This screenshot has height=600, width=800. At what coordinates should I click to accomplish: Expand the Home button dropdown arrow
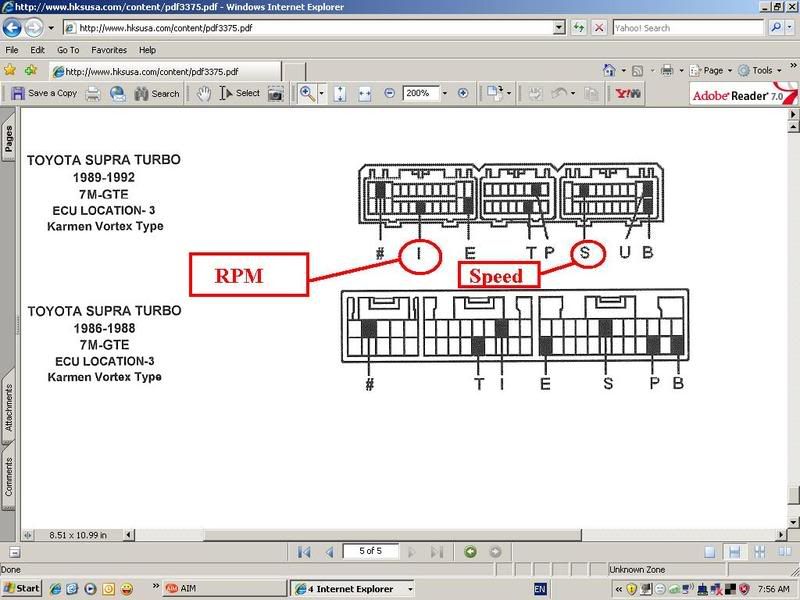[623, 70]
